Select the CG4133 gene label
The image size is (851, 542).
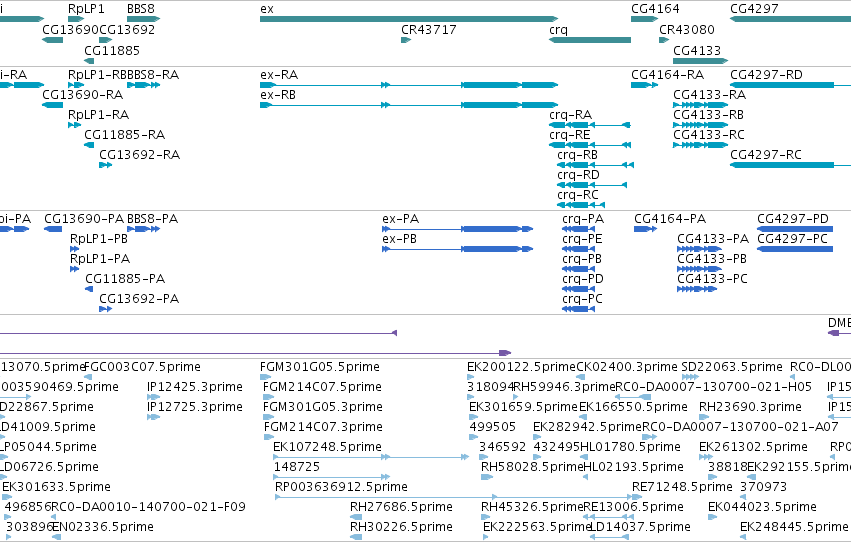(697, 50)
